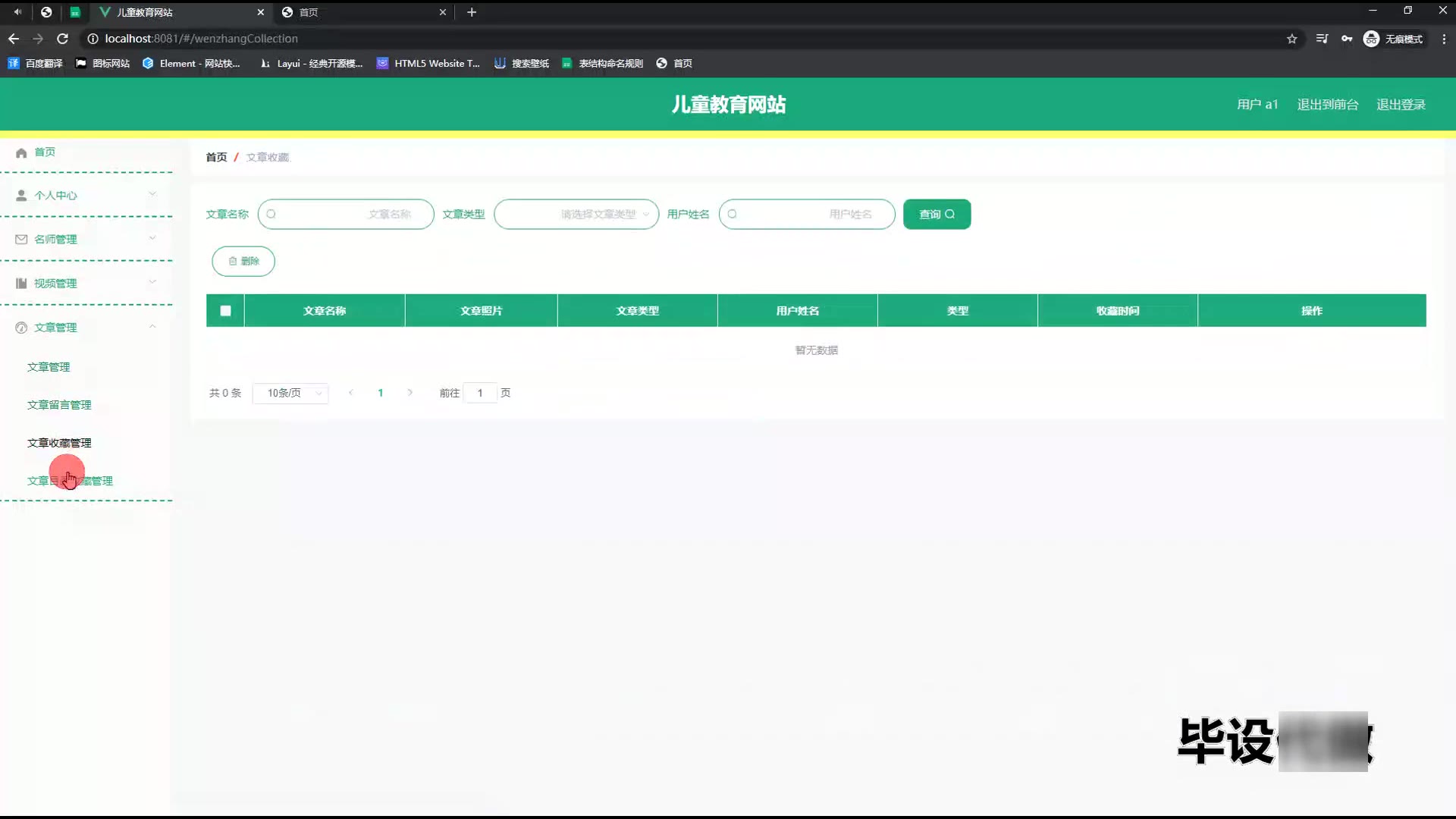
Task: Click the browser address bar URL
Action: point(201,39)
